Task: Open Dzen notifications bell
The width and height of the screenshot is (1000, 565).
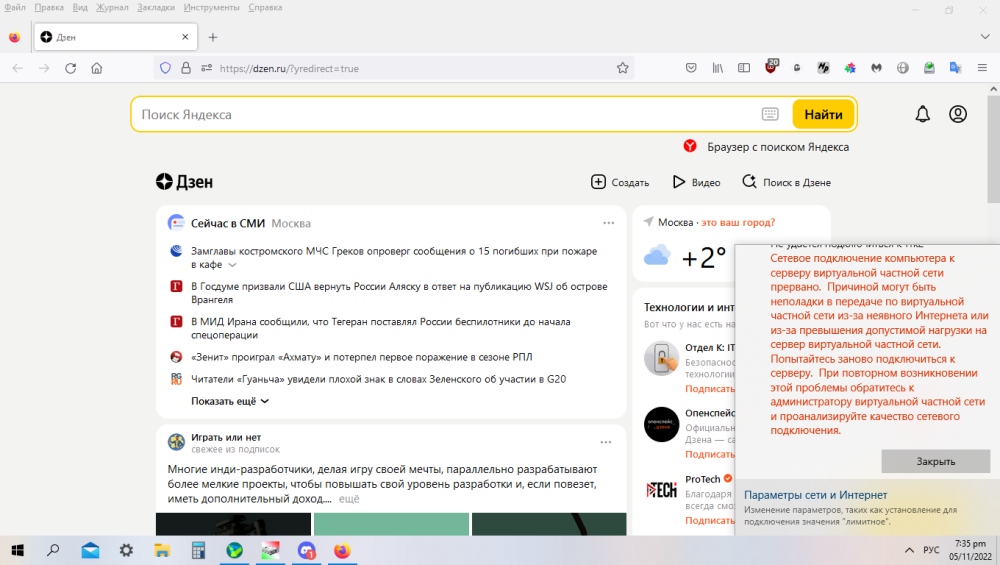Action: pos(922,114)
